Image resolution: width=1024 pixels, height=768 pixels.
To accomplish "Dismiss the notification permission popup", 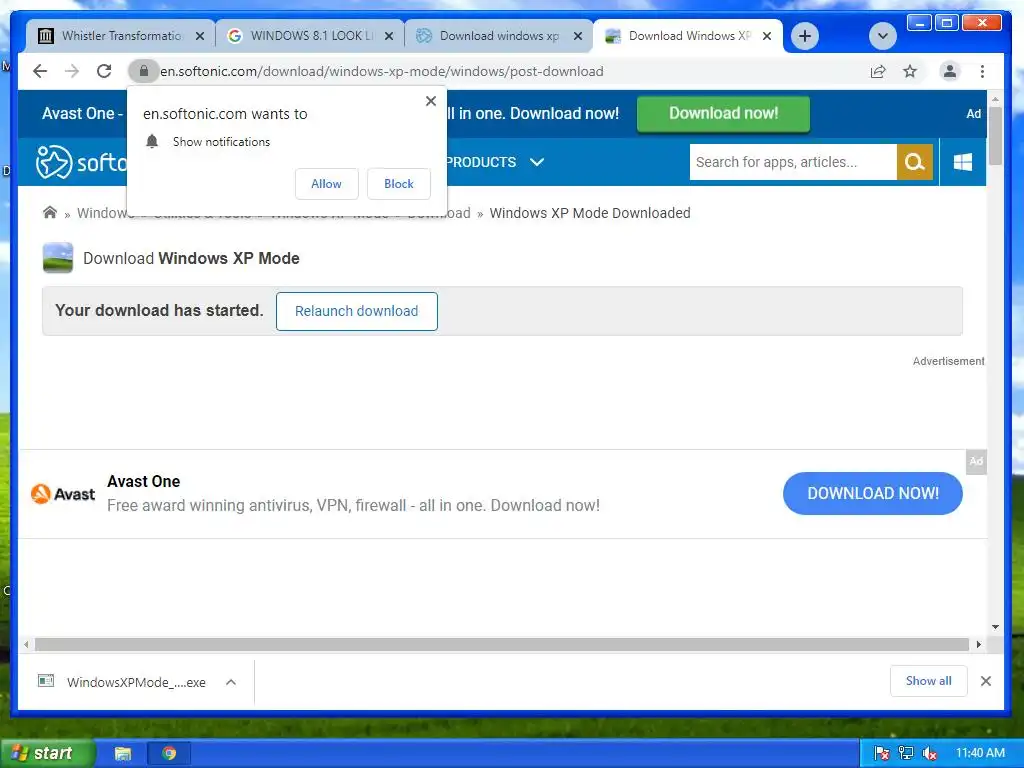I will pos(430,101).
